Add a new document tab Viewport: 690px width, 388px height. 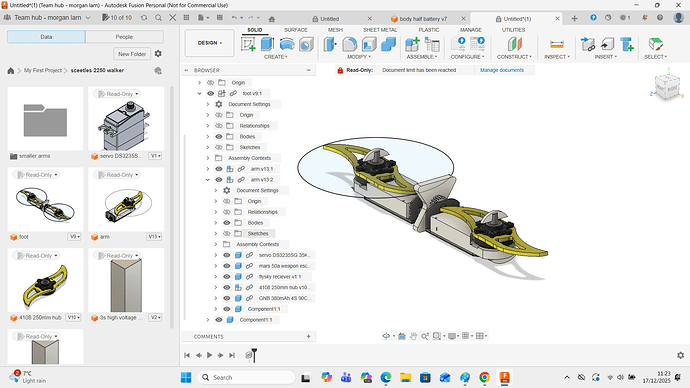point(574,18)
